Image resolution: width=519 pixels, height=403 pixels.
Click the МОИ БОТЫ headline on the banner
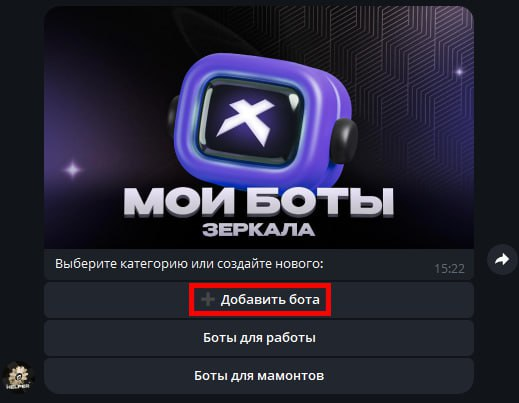click(x=259, y=202)
